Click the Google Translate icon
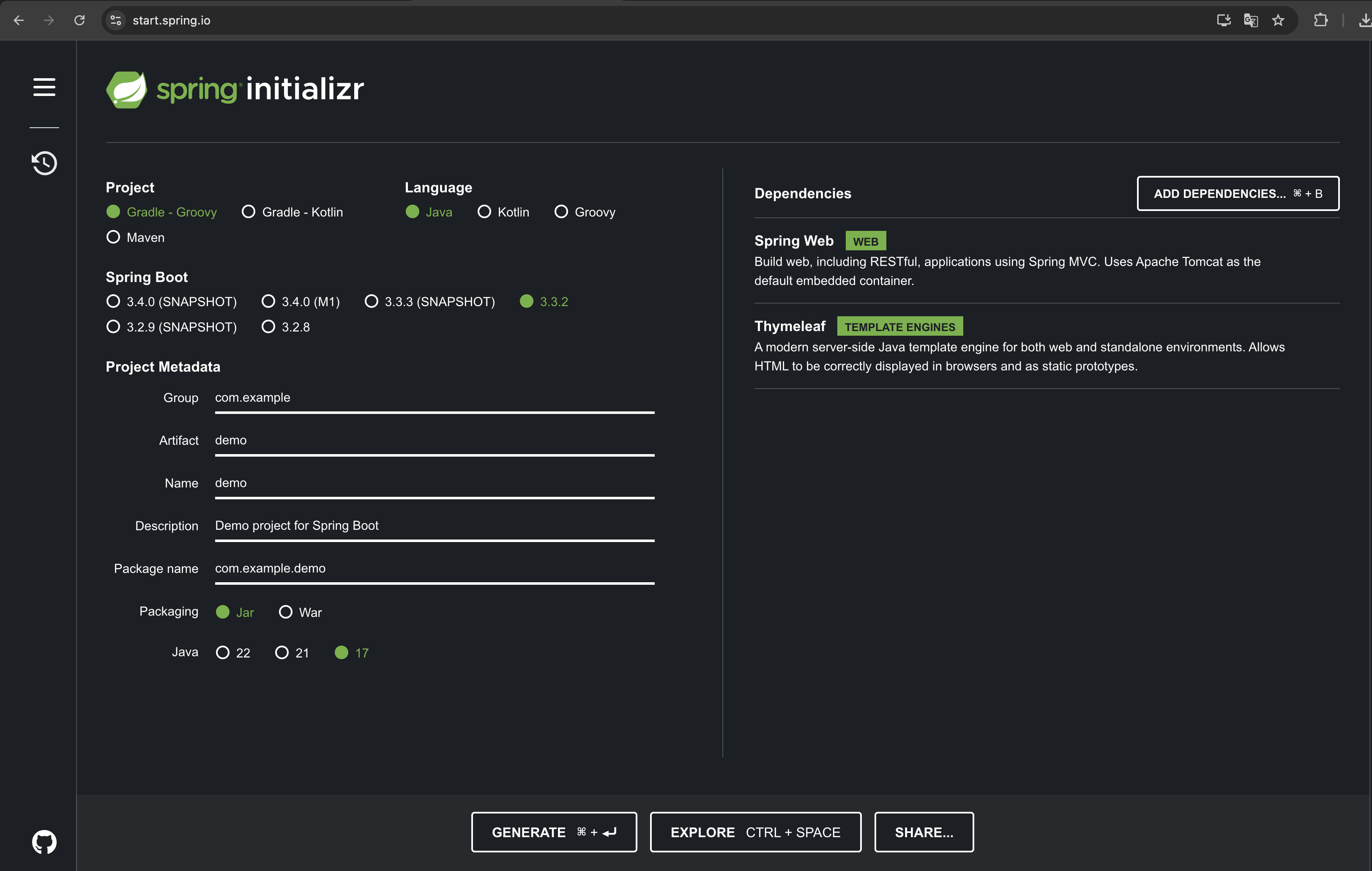 [x=1251, y=21]
